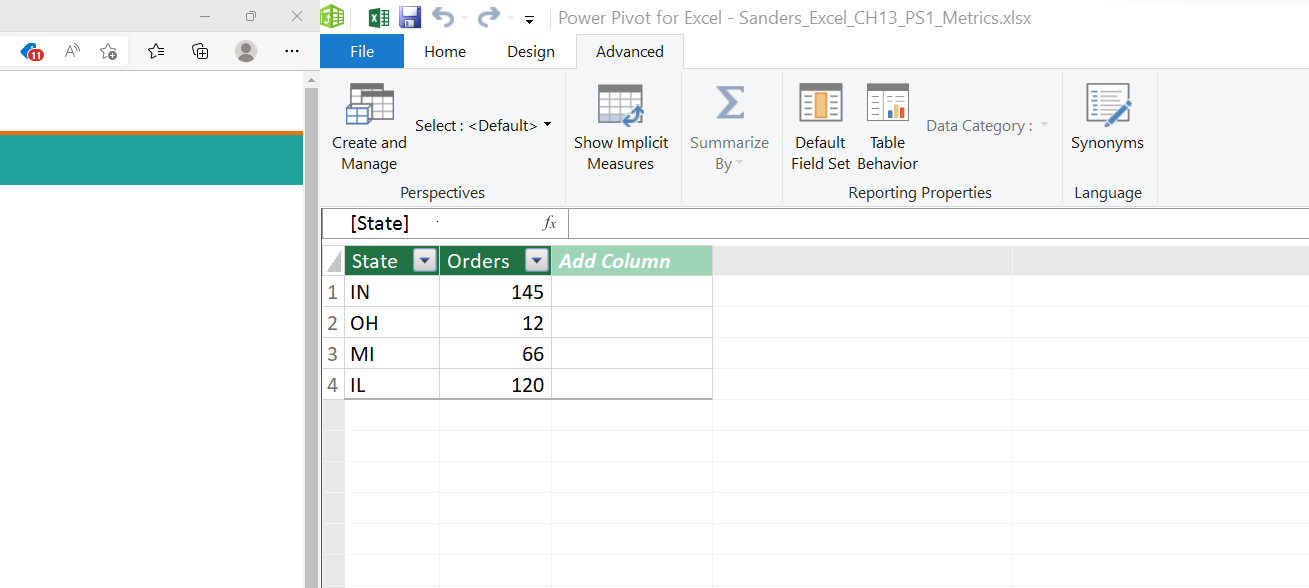This screenshot has width=1309, height=588.
Task: Open browser Collections icon
Action: tap(200, 51)
